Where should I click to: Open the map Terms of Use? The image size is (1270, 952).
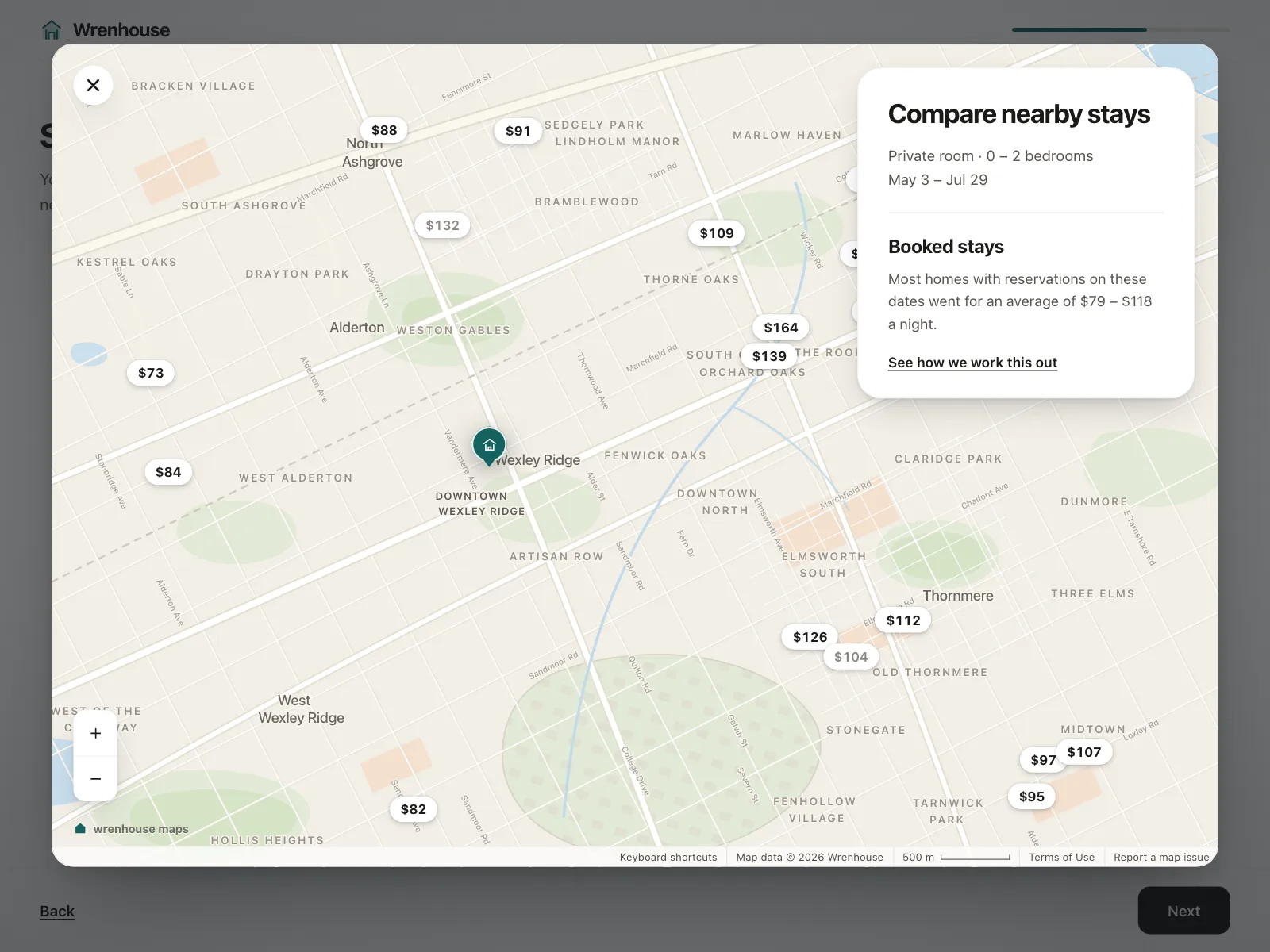coord(1061,857)
